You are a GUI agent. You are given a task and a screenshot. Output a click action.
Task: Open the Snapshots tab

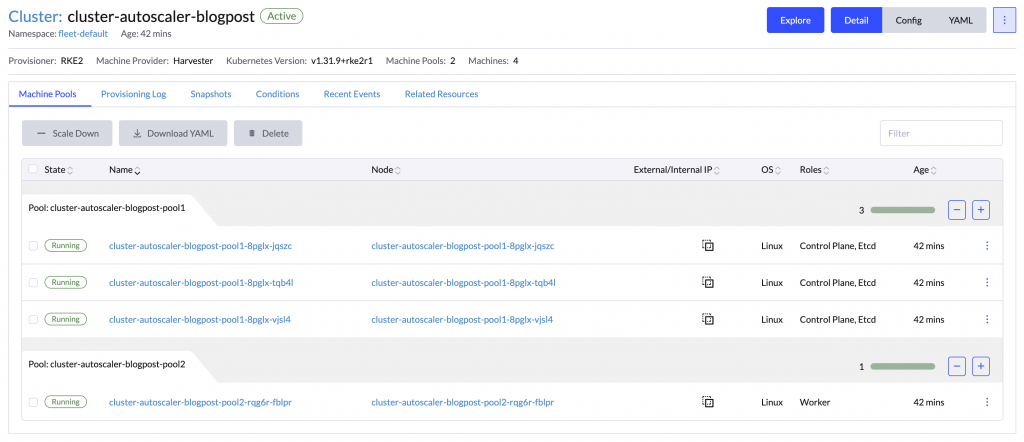211,94
